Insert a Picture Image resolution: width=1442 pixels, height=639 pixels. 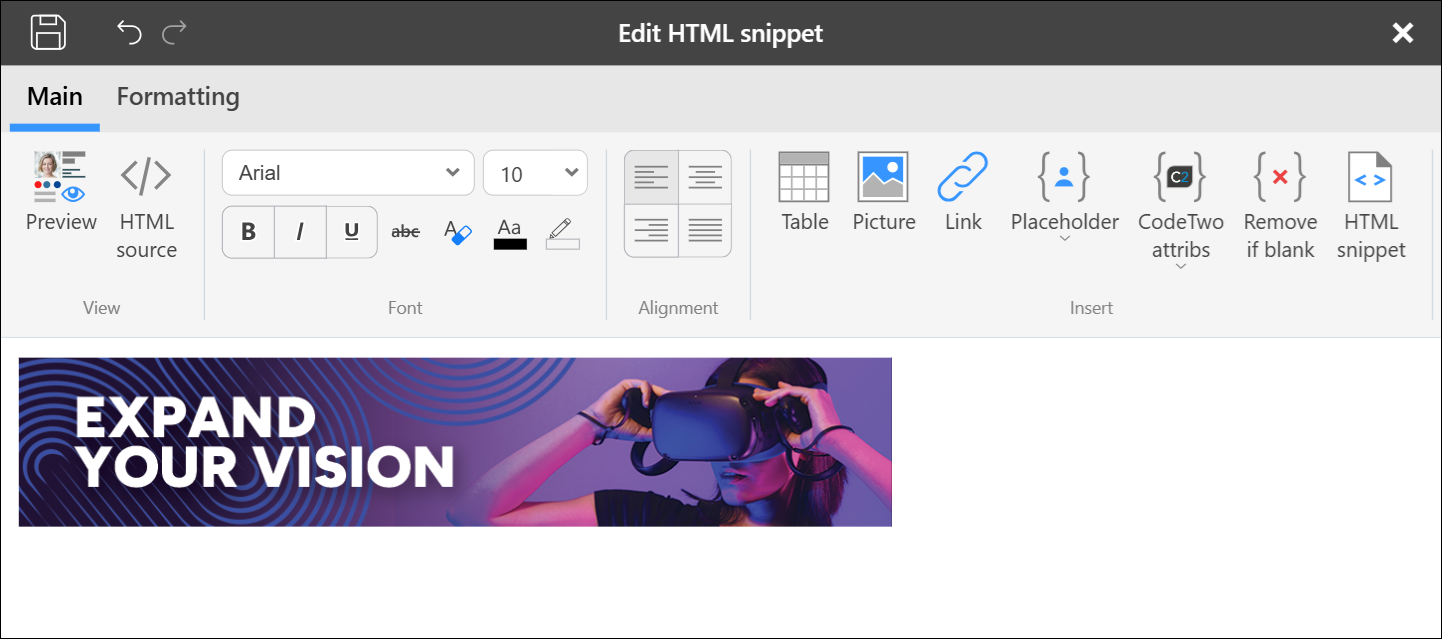pos(884,192)
